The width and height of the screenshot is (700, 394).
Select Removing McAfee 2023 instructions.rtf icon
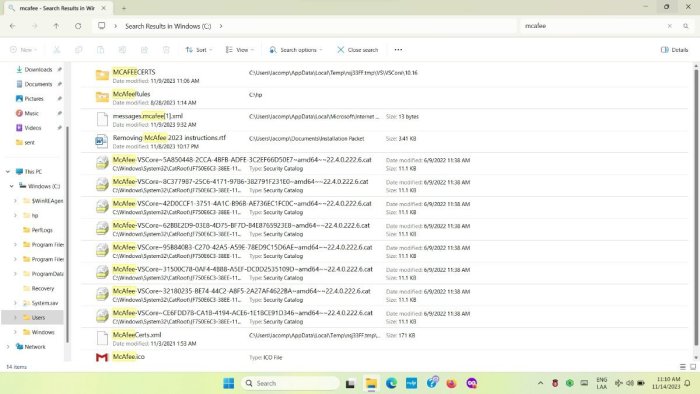(x=102, y=141)
